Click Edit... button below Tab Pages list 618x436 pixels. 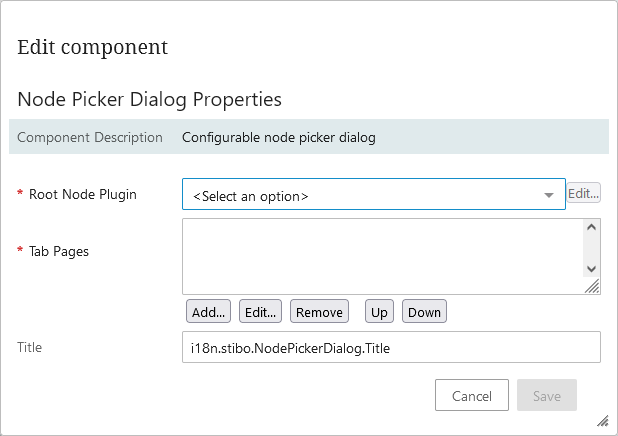[x=261, y=312]
